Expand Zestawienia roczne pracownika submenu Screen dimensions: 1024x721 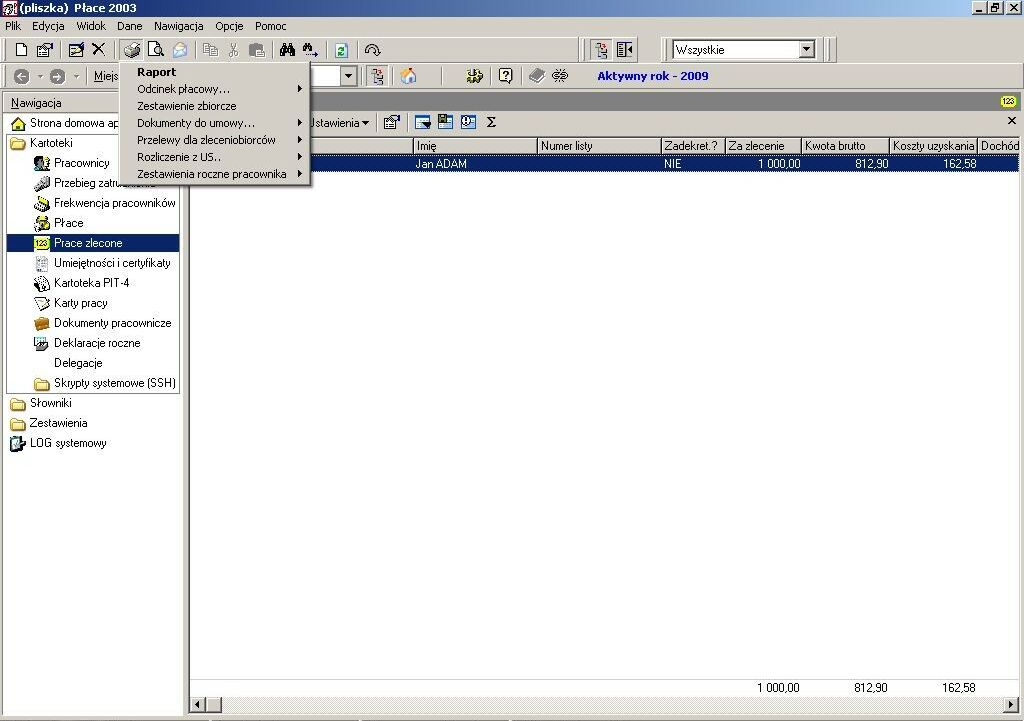point(216,174)
